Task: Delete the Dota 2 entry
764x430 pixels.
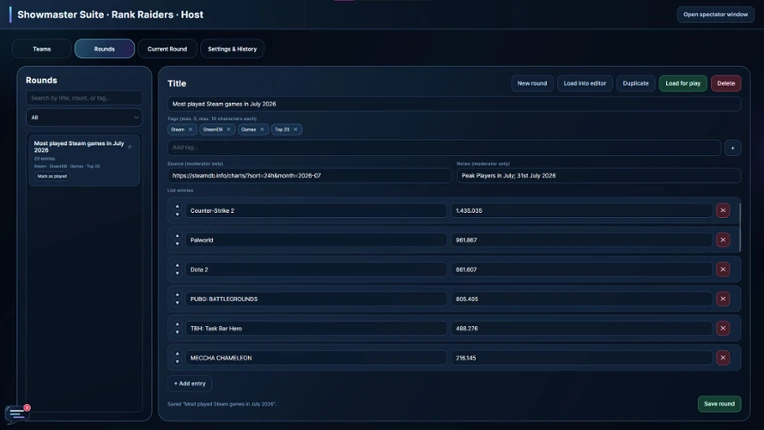Action: pos(723,269)
